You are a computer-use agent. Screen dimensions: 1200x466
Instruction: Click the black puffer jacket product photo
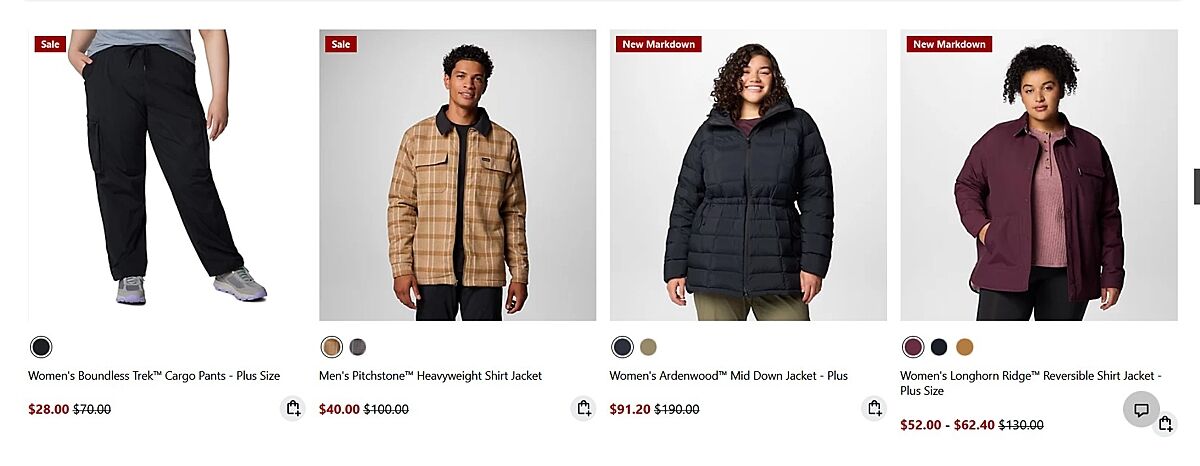coord(748,175)
